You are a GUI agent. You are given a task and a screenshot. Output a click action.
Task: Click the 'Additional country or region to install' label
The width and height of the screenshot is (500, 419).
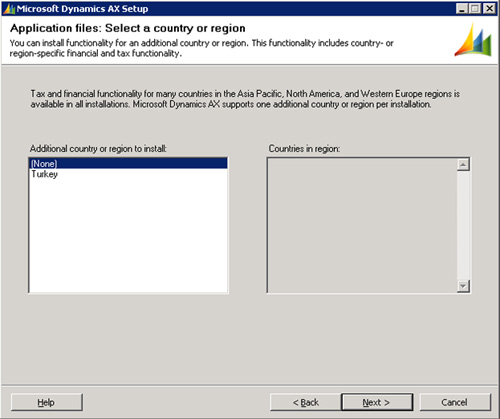tap(98, 149)
